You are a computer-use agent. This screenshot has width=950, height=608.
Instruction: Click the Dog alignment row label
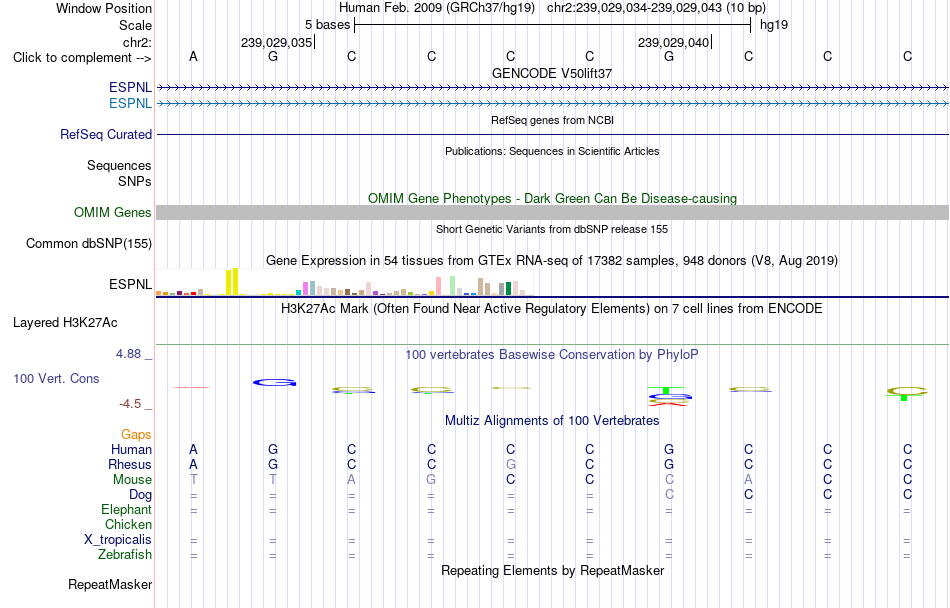pos(140,495)
